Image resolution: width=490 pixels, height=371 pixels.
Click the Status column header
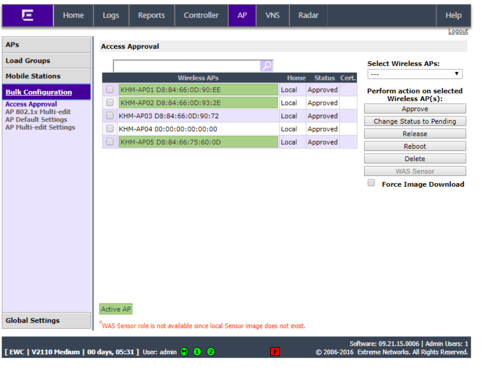pyautogui.click(x=324, y=78)
